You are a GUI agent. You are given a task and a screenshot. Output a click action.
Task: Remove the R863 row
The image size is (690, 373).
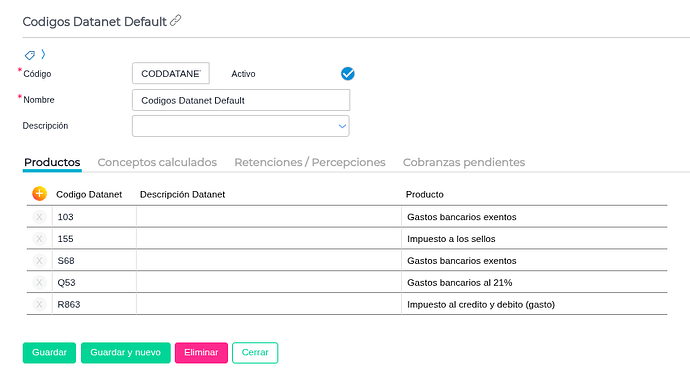point(39,304)
